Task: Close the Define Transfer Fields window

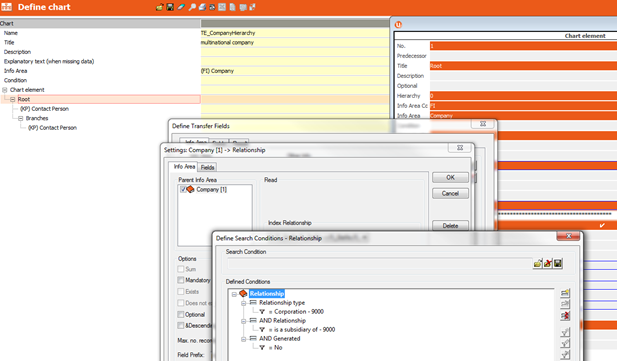Action: 483,124
